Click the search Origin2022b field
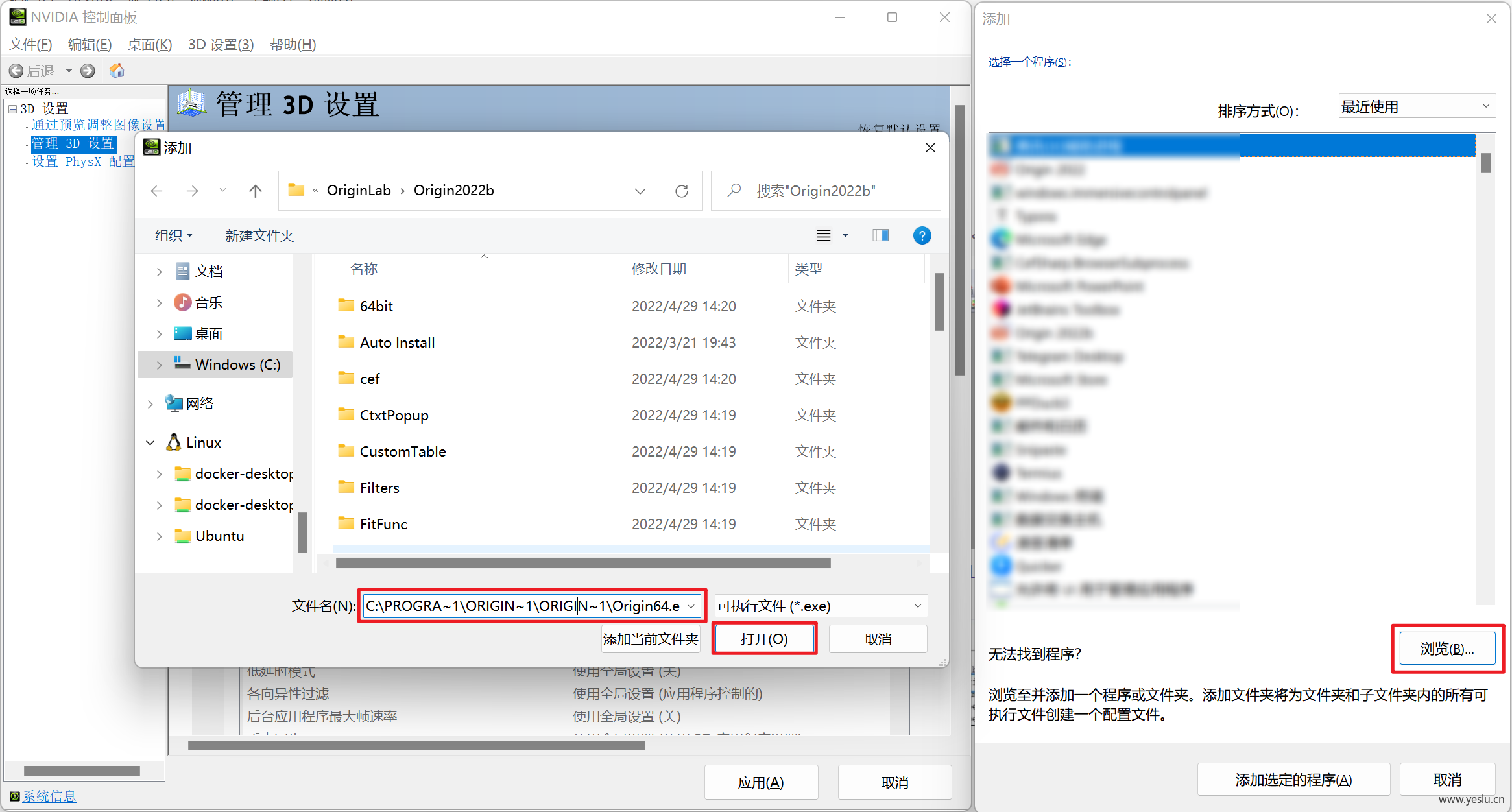The width and height of the screenshot is (1512, 812). click(x=826, y=191)
